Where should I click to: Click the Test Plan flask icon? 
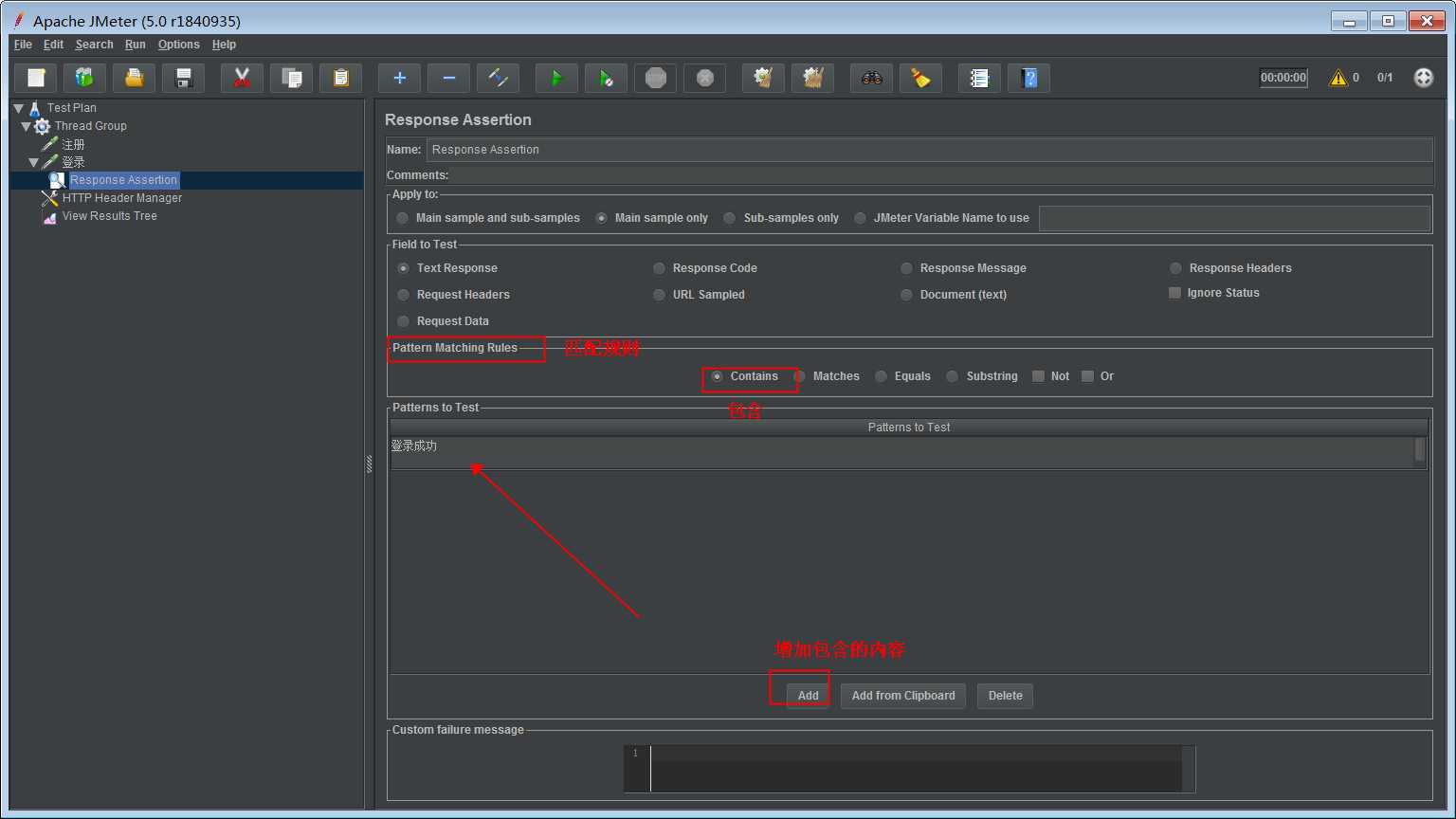point(35,108)
